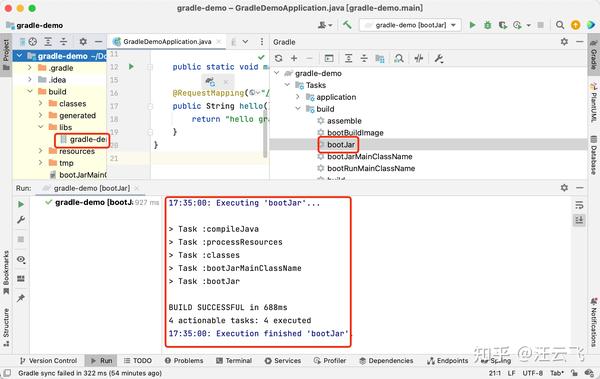Toggle Offline Mode in Gradle toolbar
Image resolution: width=600 pixels, height=379 pixels.
point(419,58)
